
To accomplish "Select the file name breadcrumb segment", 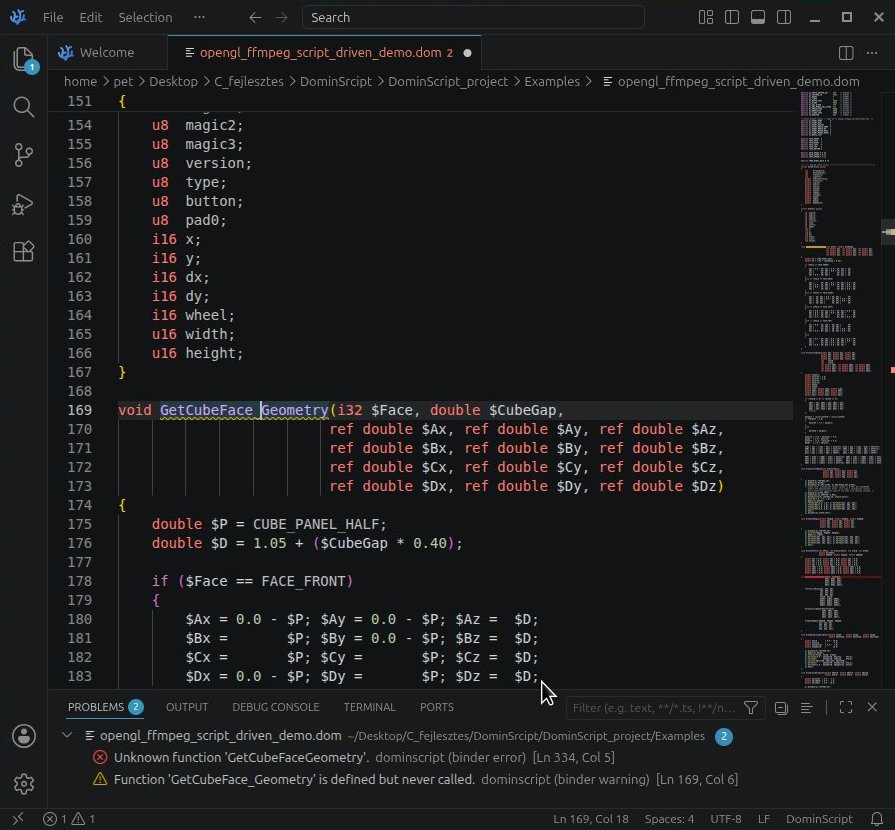I will point(731,82).
